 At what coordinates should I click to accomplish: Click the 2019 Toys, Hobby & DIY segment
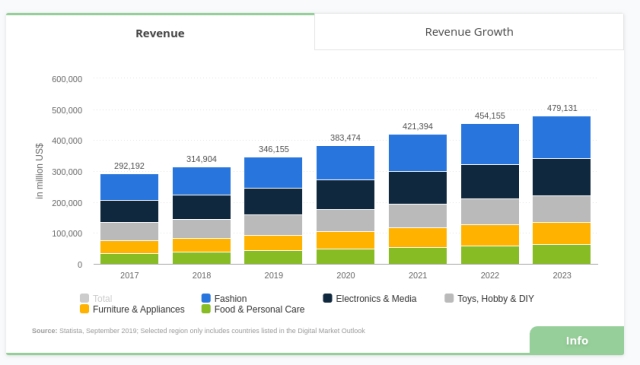(x=273, y=225)
